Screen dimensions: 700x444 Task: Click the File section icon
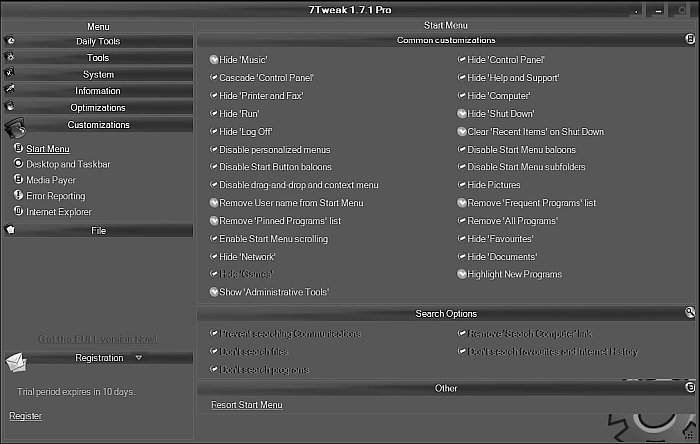[x=10, y=229]
